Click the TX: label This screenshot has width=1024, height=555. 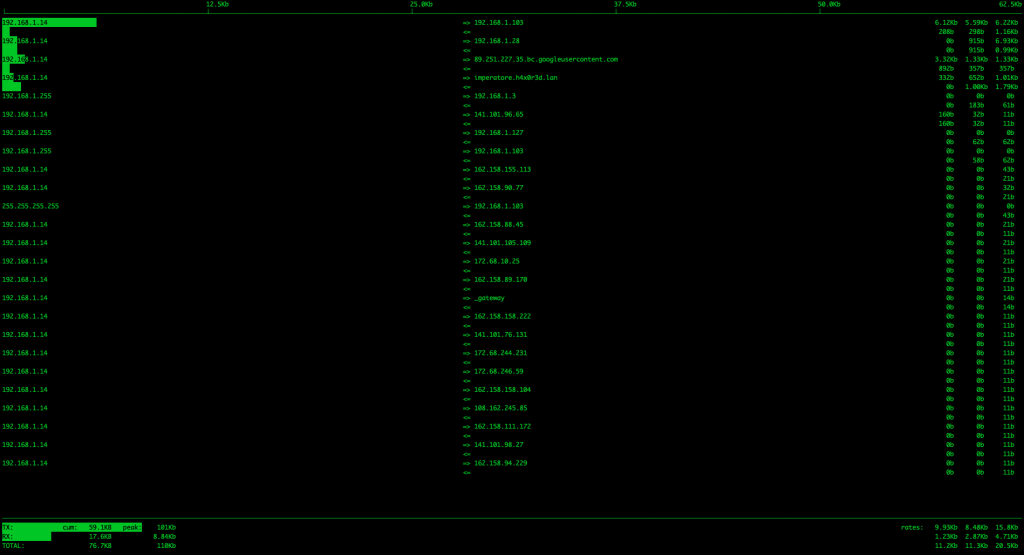click(x=7, y=528)
